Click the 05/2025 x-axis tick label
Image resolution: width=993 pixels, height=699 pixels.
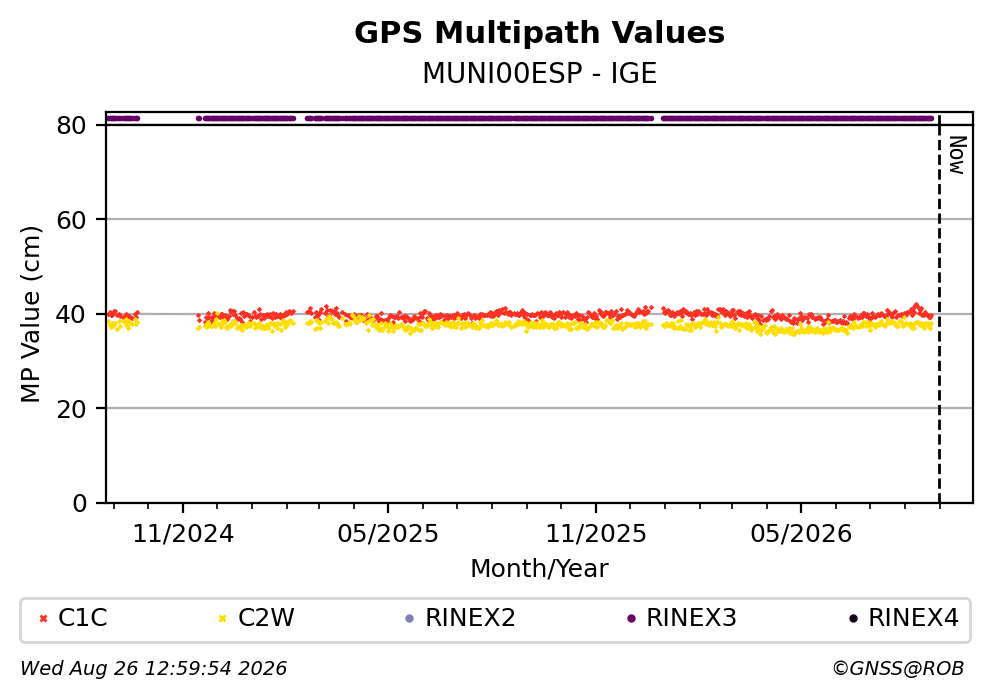[388, 534]
